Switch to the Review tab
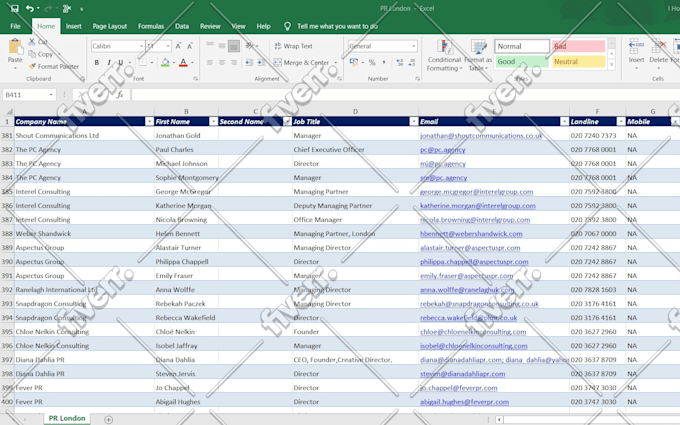Screen dimensions: 680x425 coord(210,26)
